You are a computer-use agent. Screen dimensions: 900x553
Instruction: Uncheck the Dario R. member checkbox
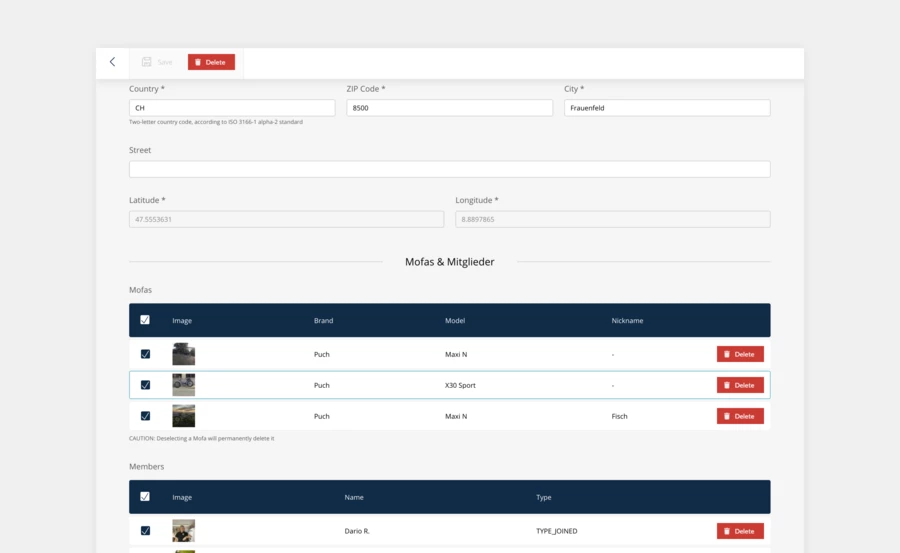(x=145, y=531)
